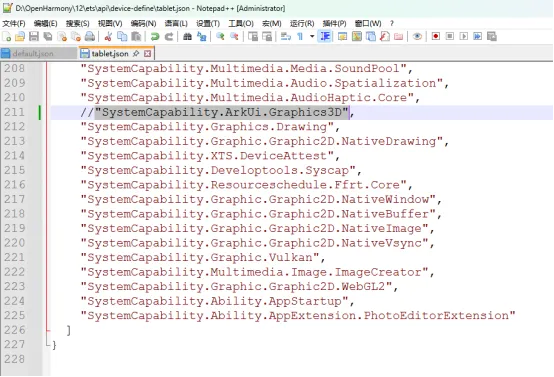Click the Document List toolbar icon
Viewport: 554px width, 377px height.
[371, 36]
